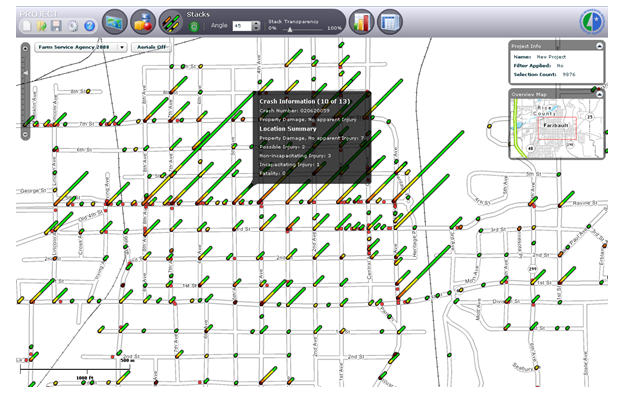Click the Angle value stepper arrows
The image size is (627, 396).
(x=256, y=26)
